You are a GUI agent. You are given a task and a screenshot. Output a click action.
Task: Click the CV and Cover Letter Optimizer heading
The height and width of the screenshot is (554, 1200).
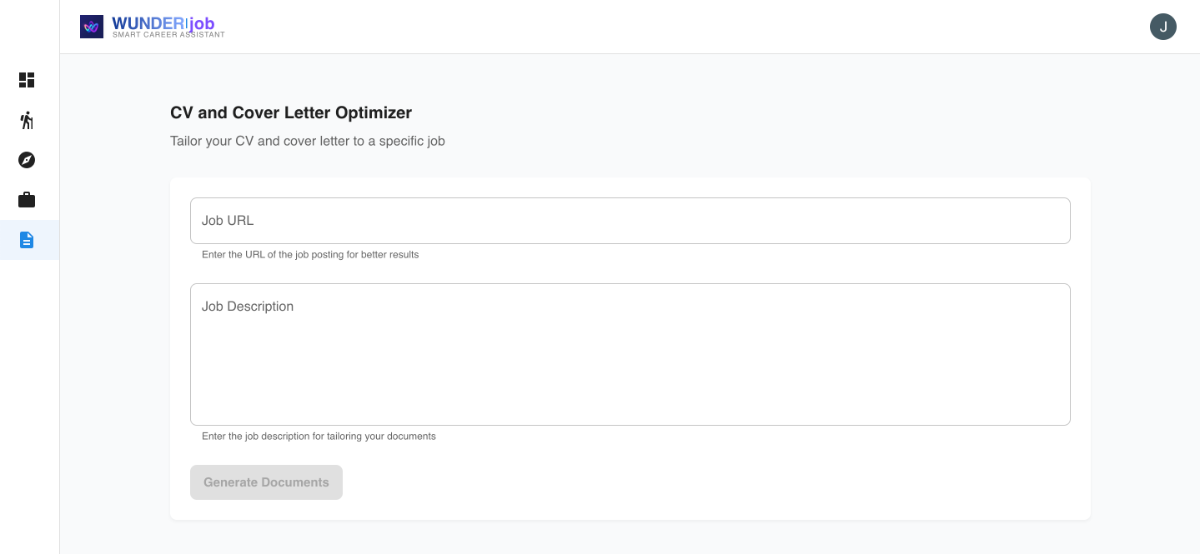(x=291, y=113)
